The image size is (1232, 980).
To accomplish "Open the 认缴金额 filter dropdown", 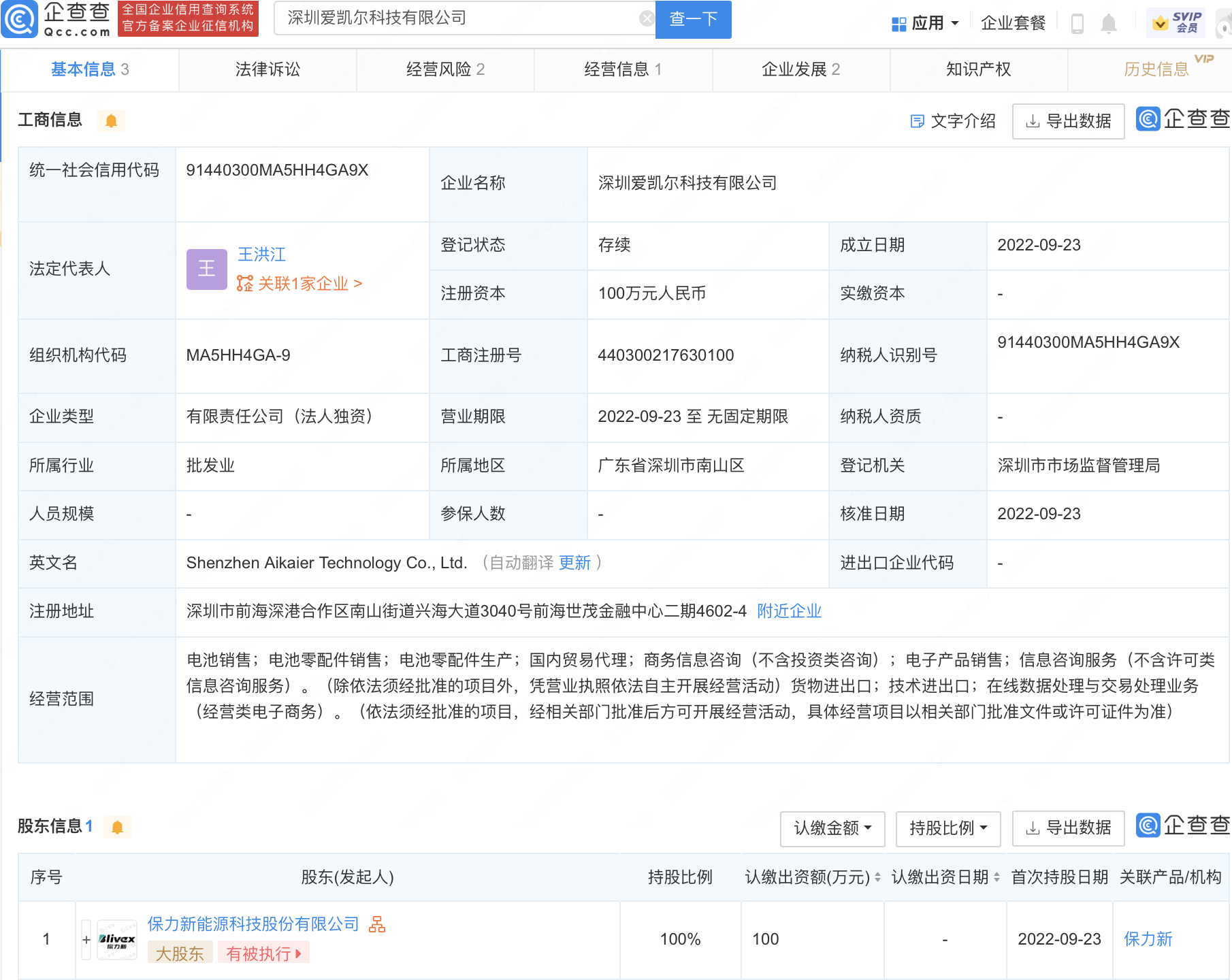I will click(x=832, y=828).
